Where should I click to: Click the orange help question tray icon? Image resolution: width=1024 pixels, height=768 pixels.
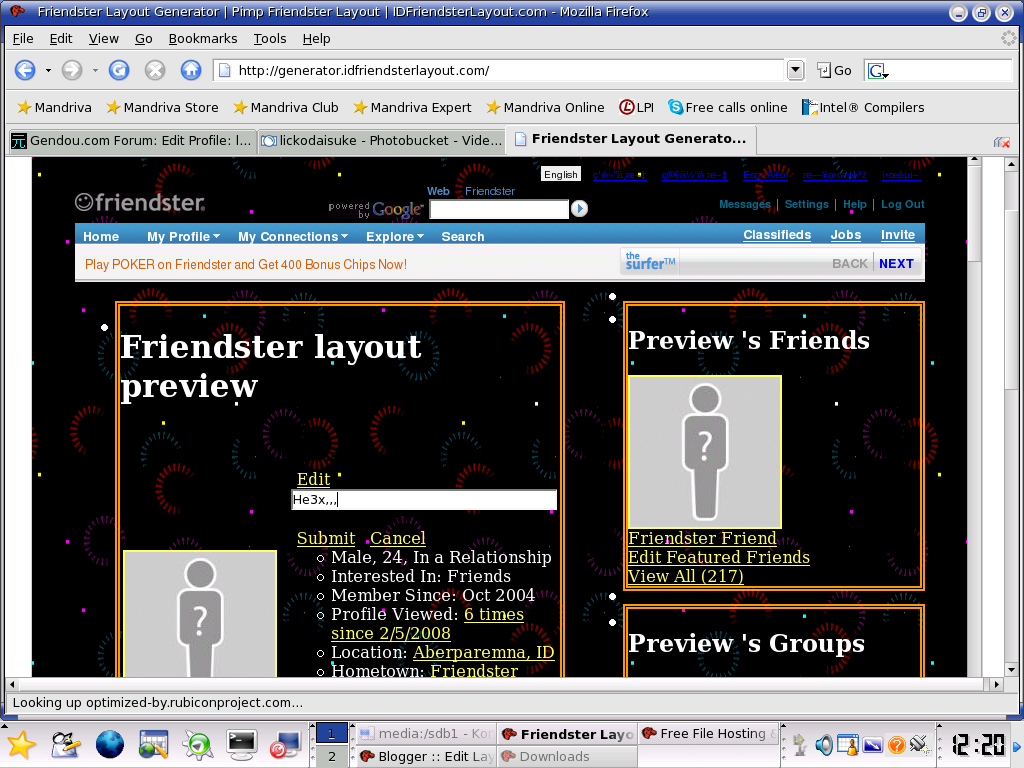pyautogui.click(x=897, y=745)
